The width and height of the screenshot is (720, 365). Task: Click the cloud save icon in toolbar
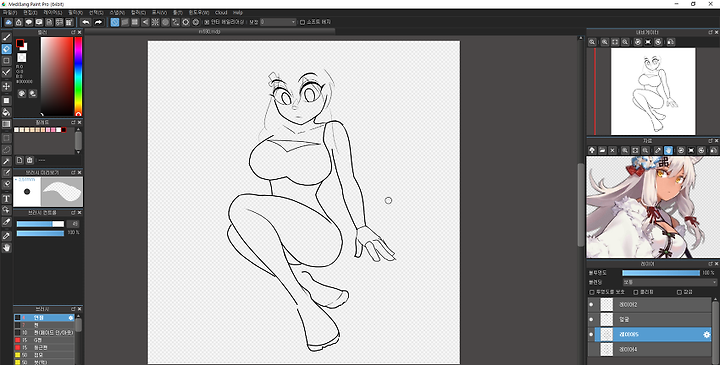tap(8, 22)
